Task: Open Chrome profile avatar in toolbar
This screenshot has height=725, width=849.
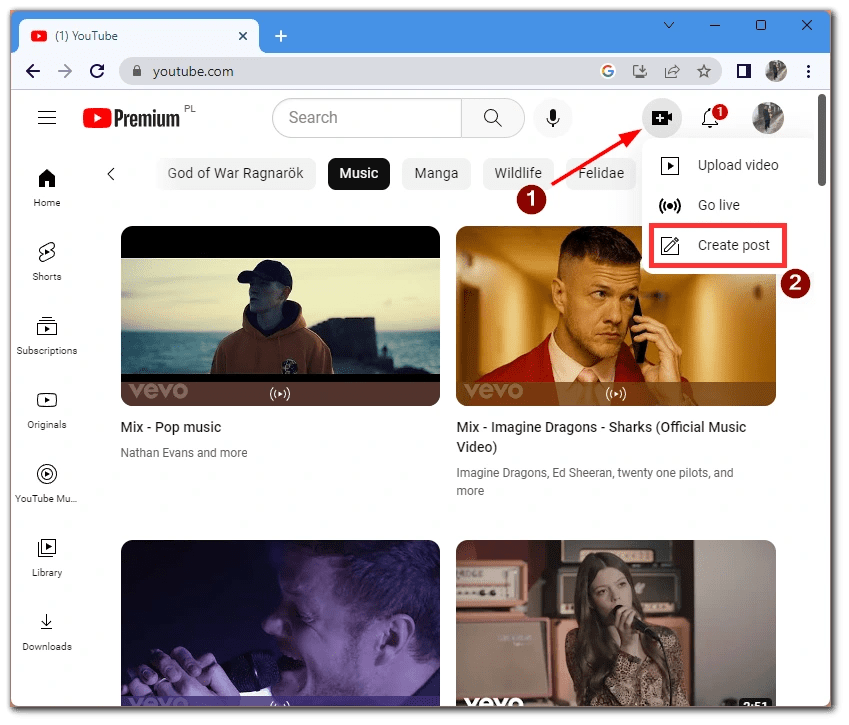Action: click(776, 71)
